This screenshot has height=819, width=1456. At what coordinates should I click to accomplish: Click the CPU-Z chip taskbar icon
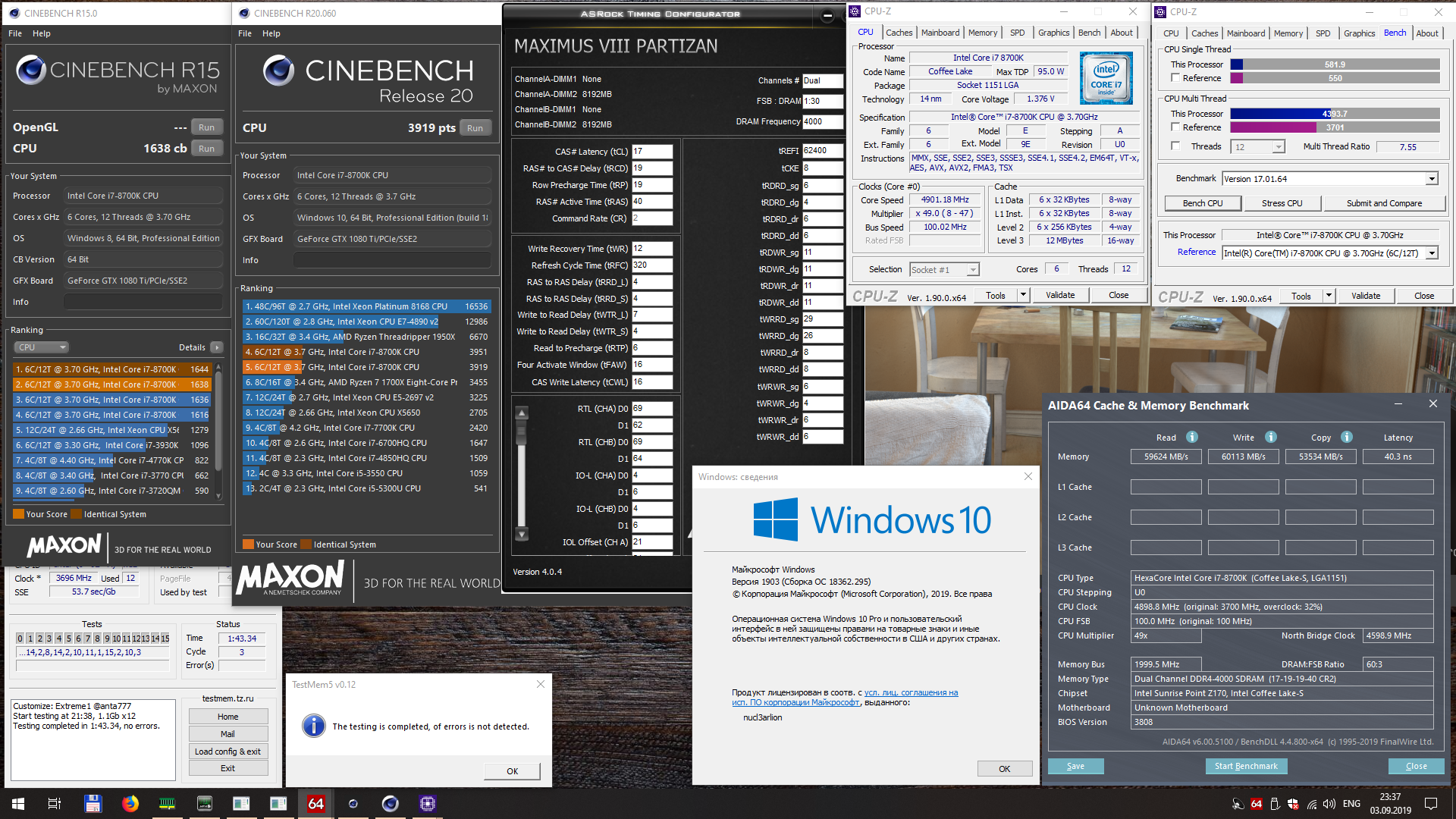[427, 804]
